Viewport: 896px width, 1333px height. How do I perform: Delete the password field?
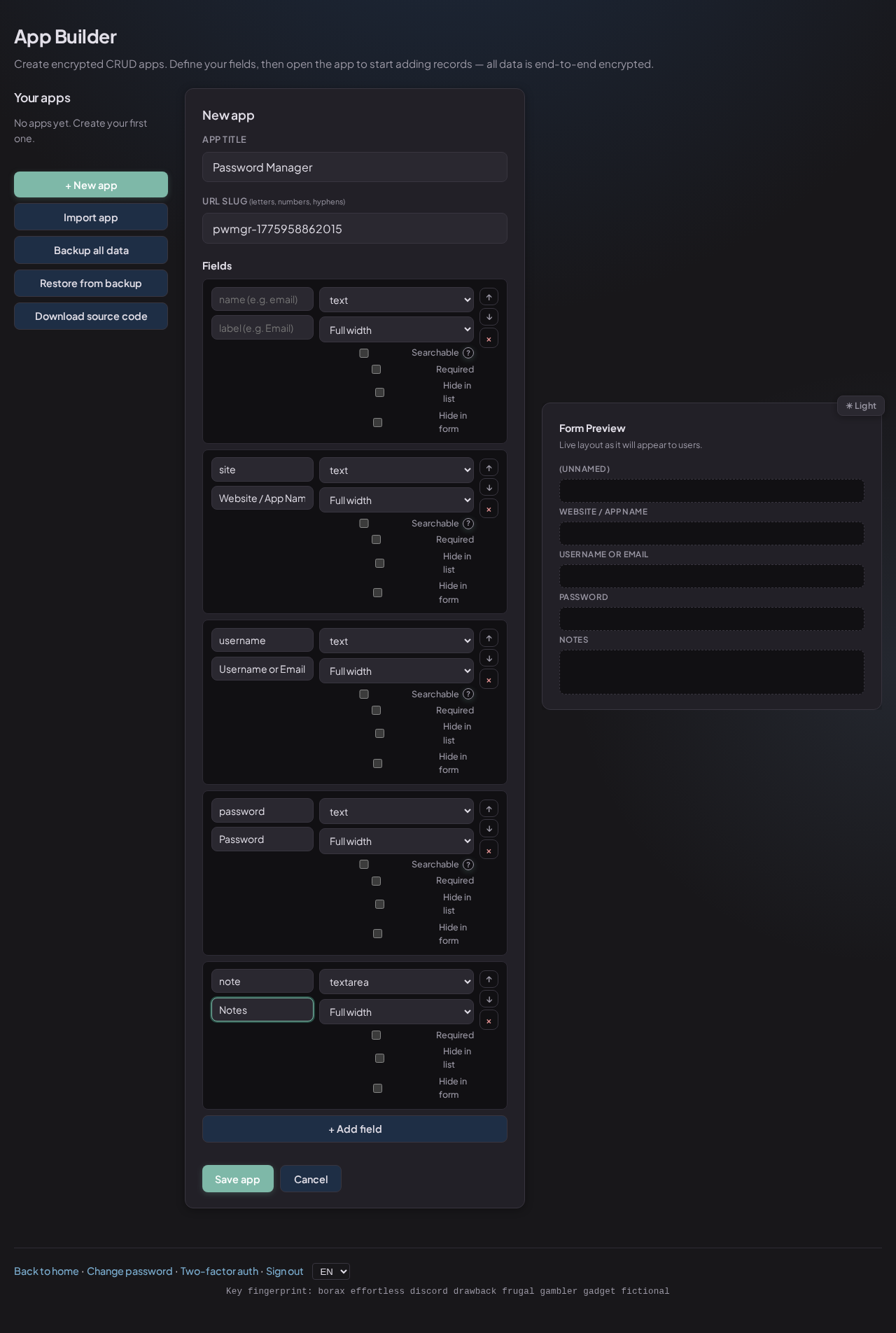489,851
